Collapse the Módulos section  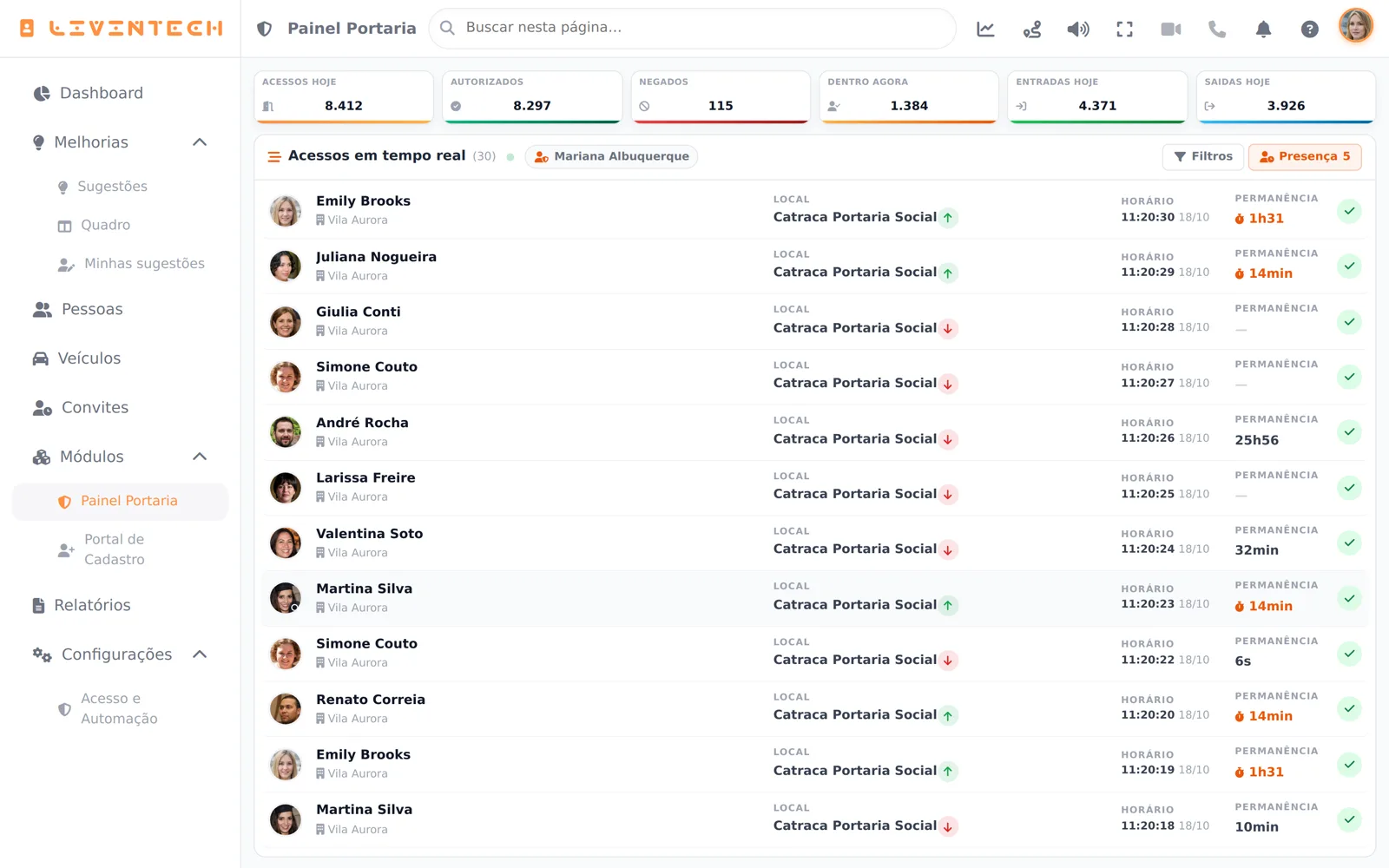point(200,457)
